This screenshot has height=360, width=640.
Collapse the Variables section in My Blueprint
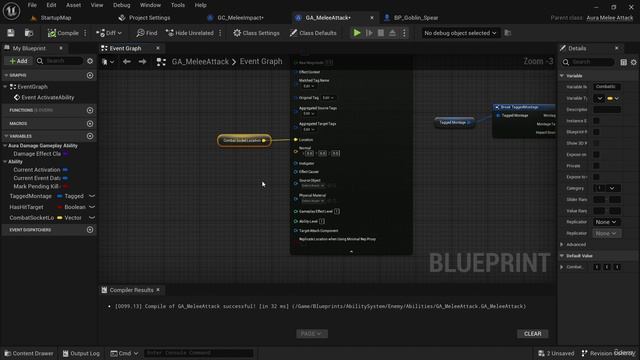pyautogui.click(x=6, y=136)
